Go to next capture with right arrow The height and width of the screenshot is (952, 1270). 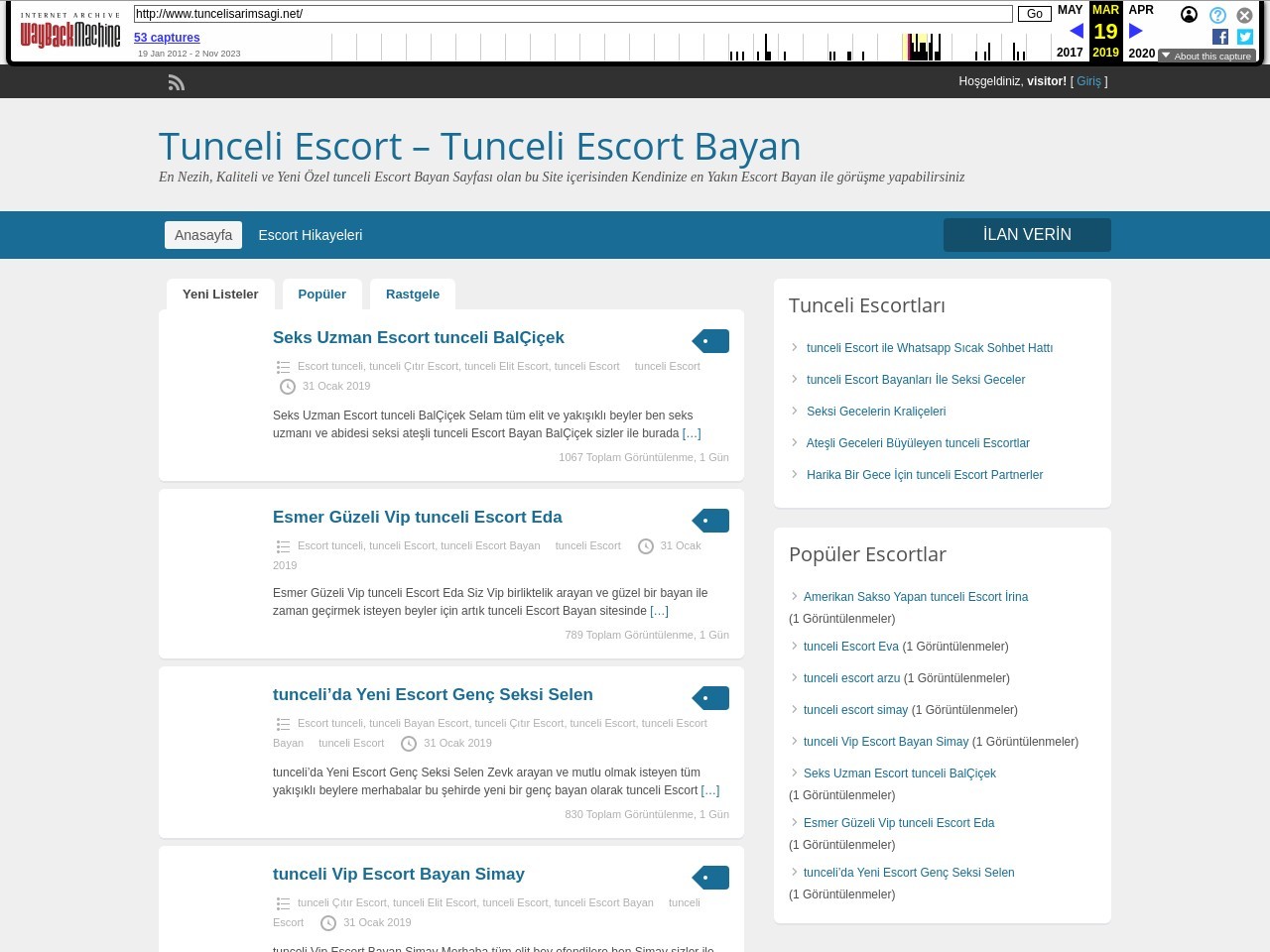(x=1136, y=32)
